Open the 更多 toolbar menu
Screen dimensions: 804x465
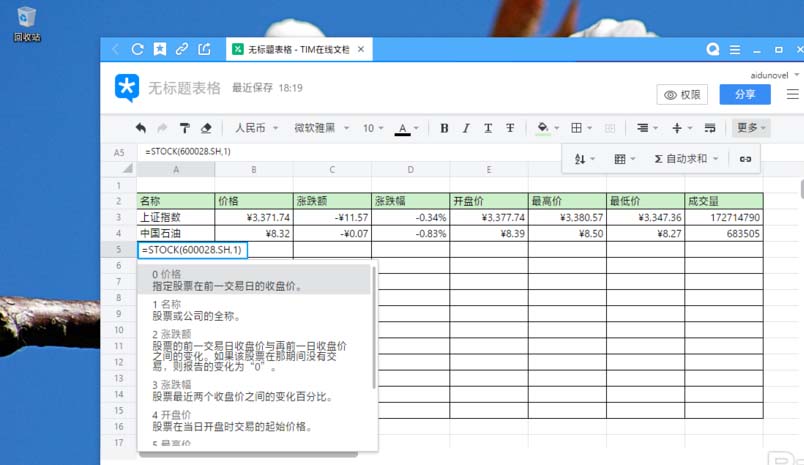tap(751, 128)
